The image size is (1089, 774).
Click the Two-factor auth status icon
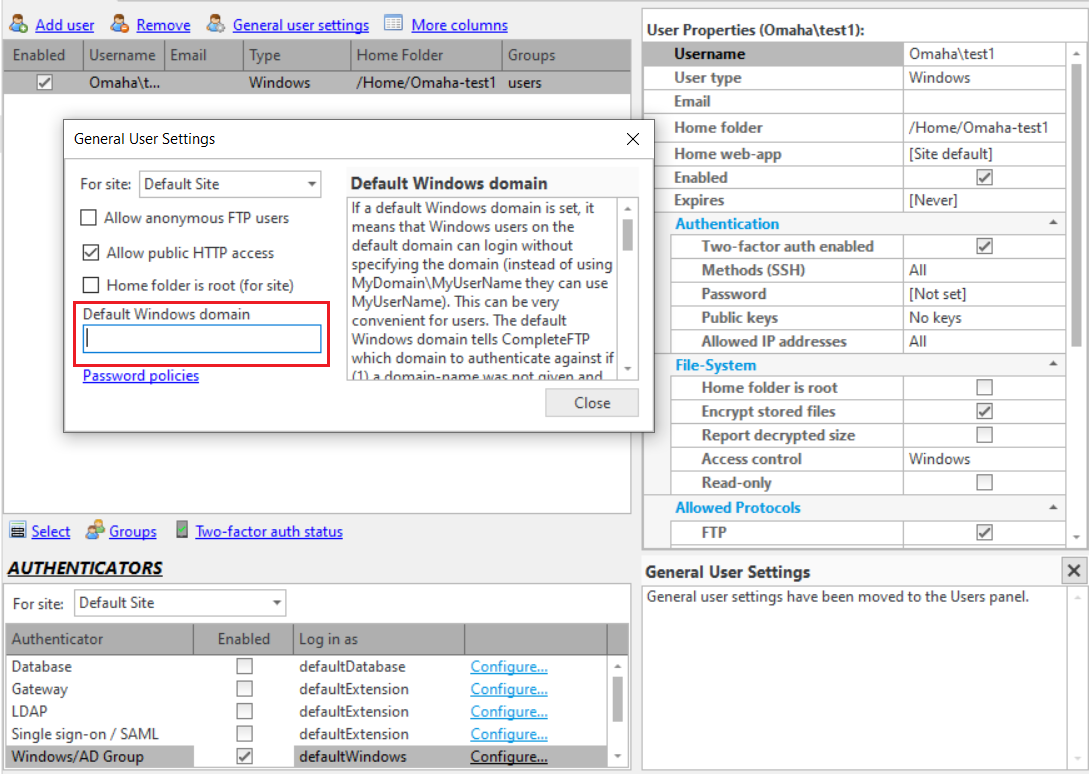(x=181, y=530)
